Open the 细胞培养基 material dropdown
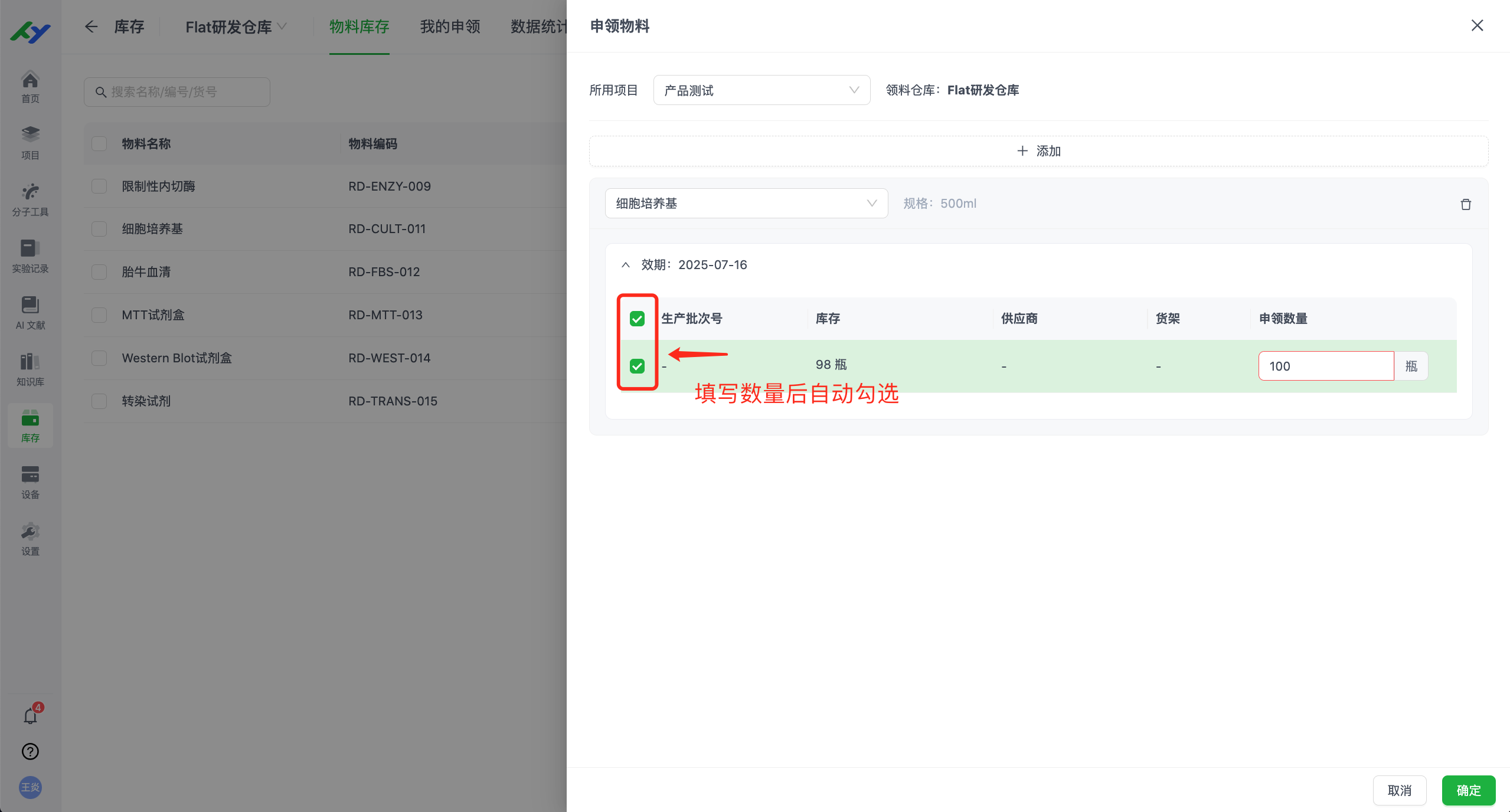The height and width of the screenshot is (812, 1510). coord(746,203)
